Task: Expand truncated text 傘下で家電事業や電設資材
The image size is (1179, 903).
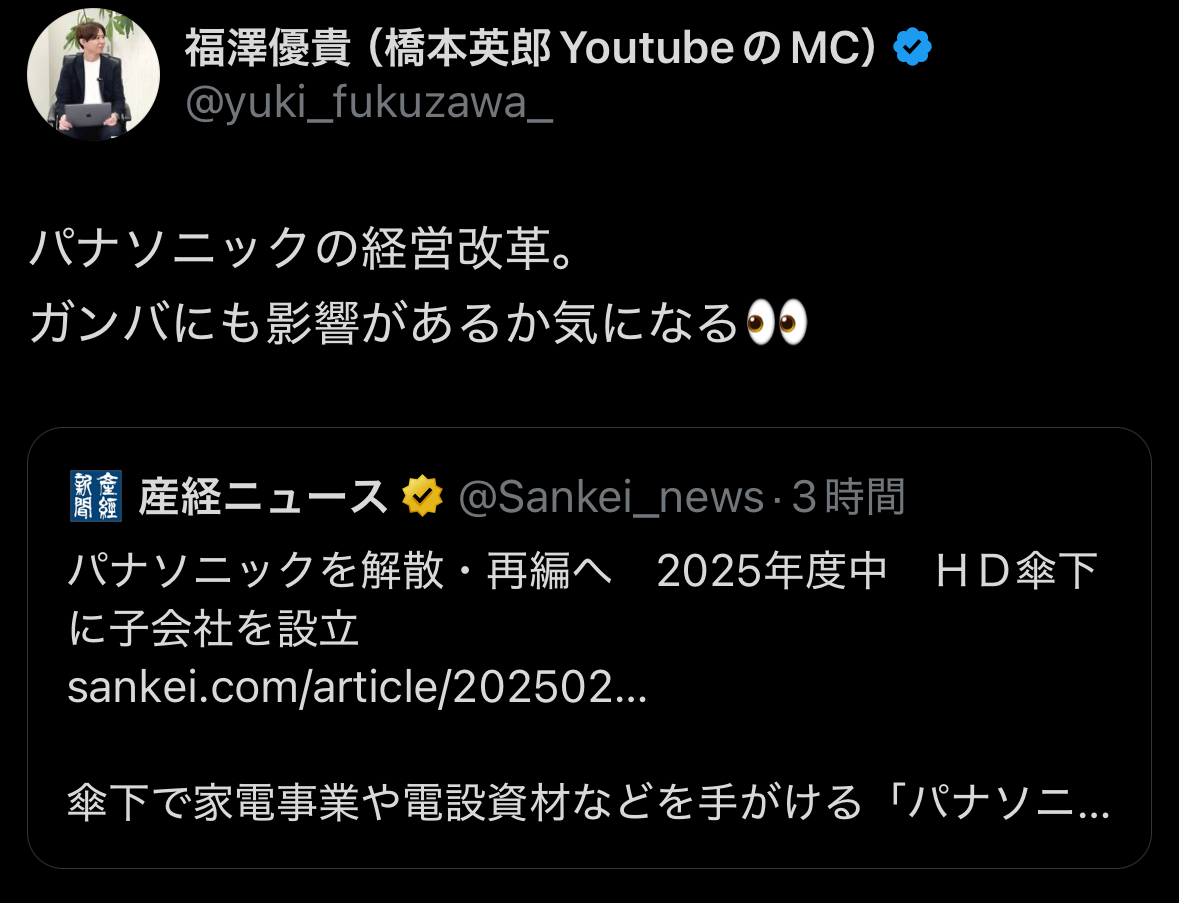Action: [589, 802]
